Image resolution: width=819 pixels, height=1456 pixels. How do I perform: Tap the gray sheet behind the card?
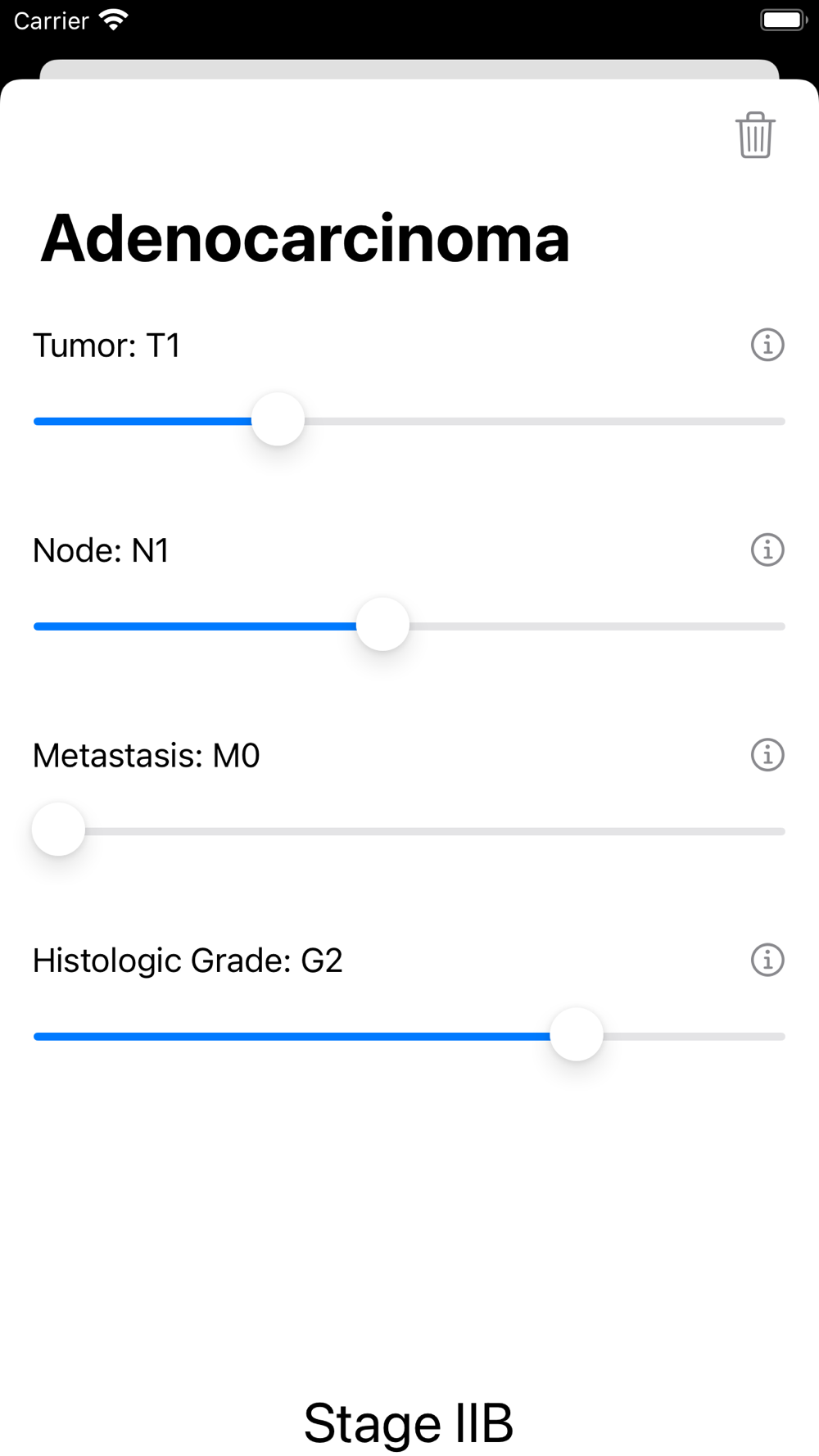[409, 69]
